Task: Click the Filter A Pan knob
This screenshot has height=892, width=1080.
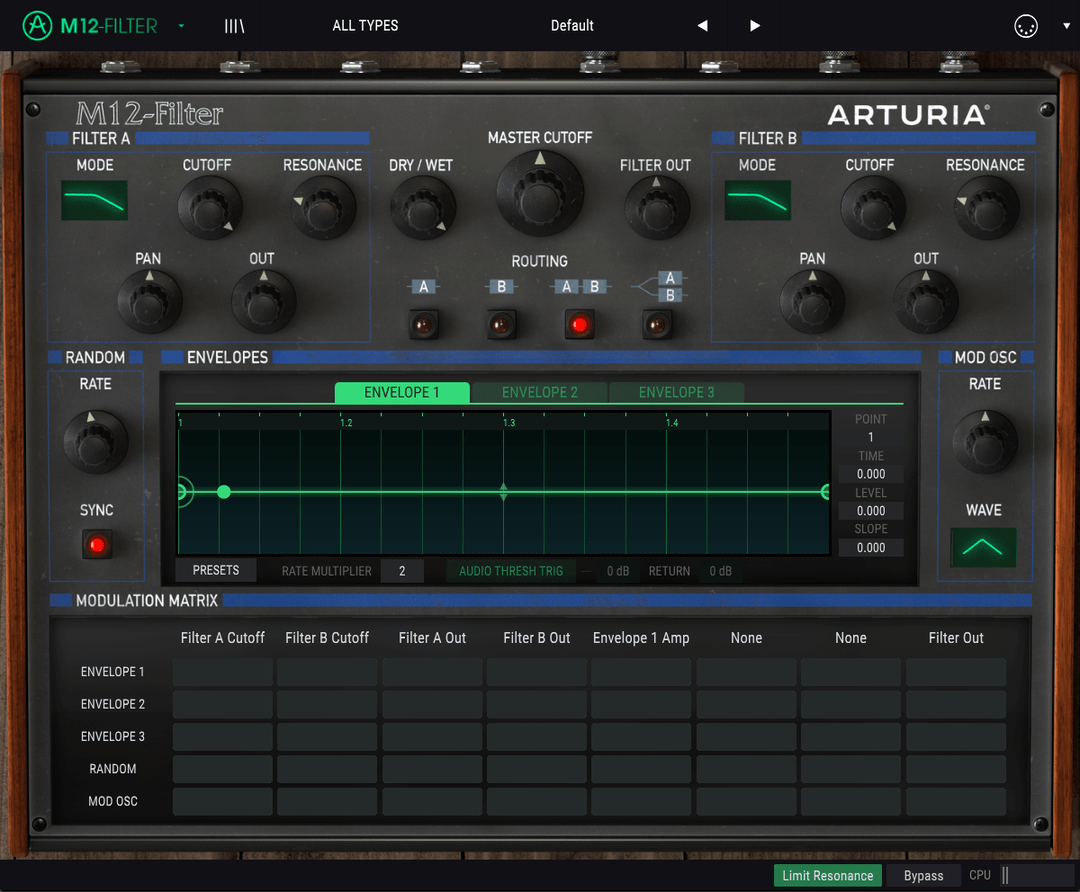Action: [149, 302]
